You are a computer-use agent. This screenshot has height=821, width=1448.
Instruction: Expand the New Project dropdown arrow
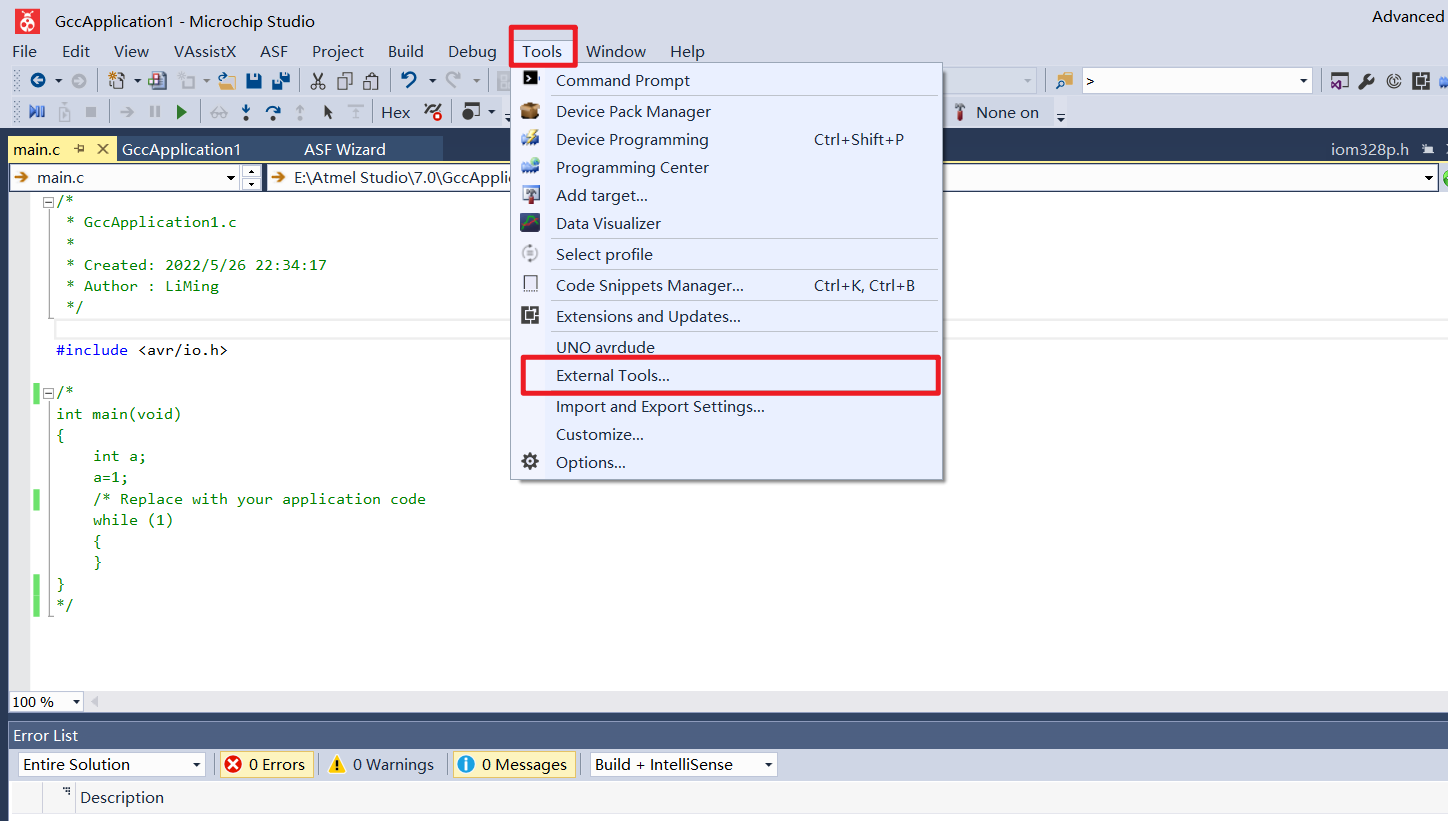click(x=138, y=81)
